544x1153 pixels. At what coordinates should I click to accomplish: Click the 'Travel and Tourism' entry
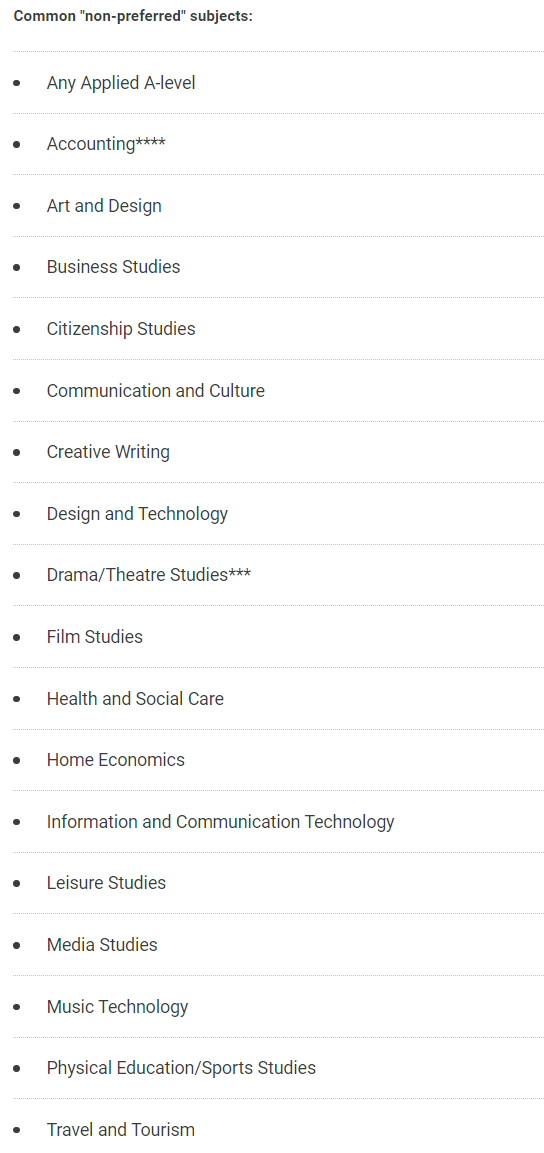(121, 1129)
